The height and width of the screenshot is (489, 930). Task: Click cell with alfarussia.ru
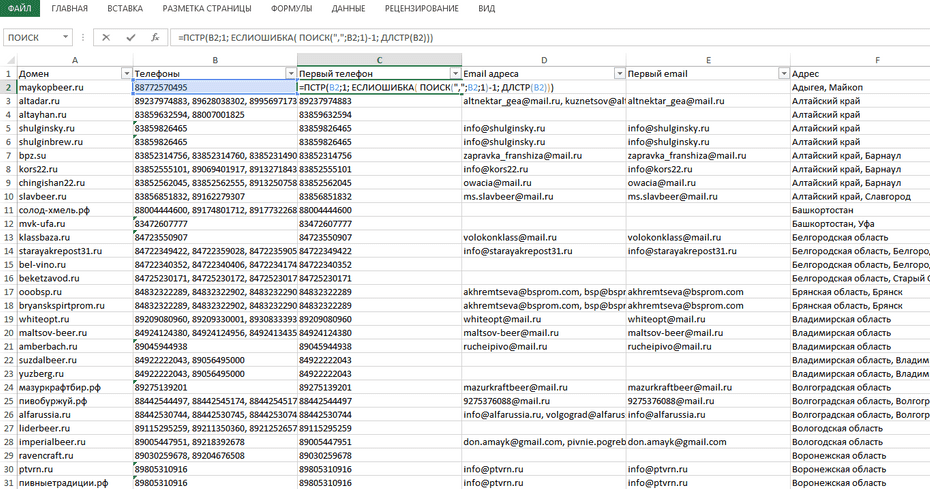coord(75,415)
